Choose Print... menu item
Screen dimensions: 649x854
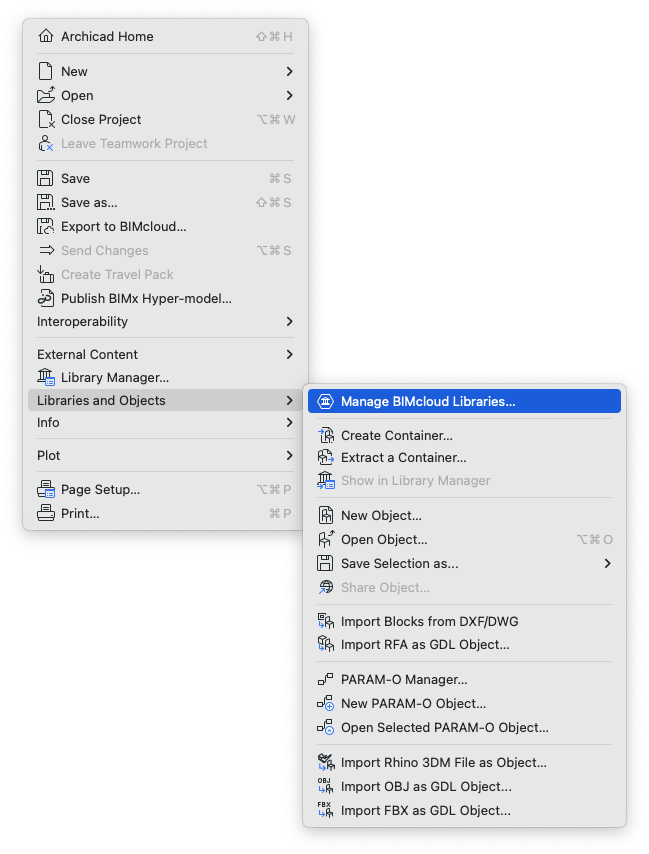click(165, 513)
